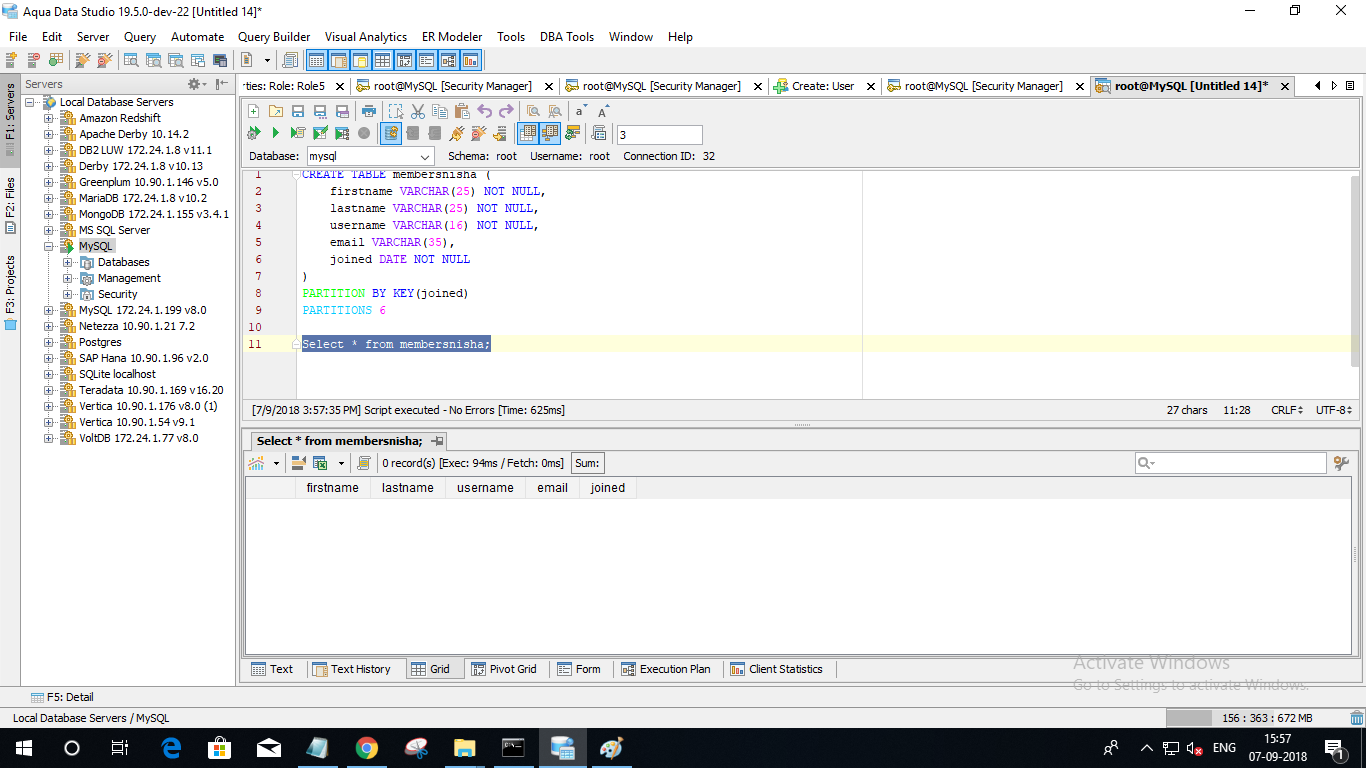
Task: Open the F3: Projects side panel
Action: pyautogui.click(x=10, y=292)
